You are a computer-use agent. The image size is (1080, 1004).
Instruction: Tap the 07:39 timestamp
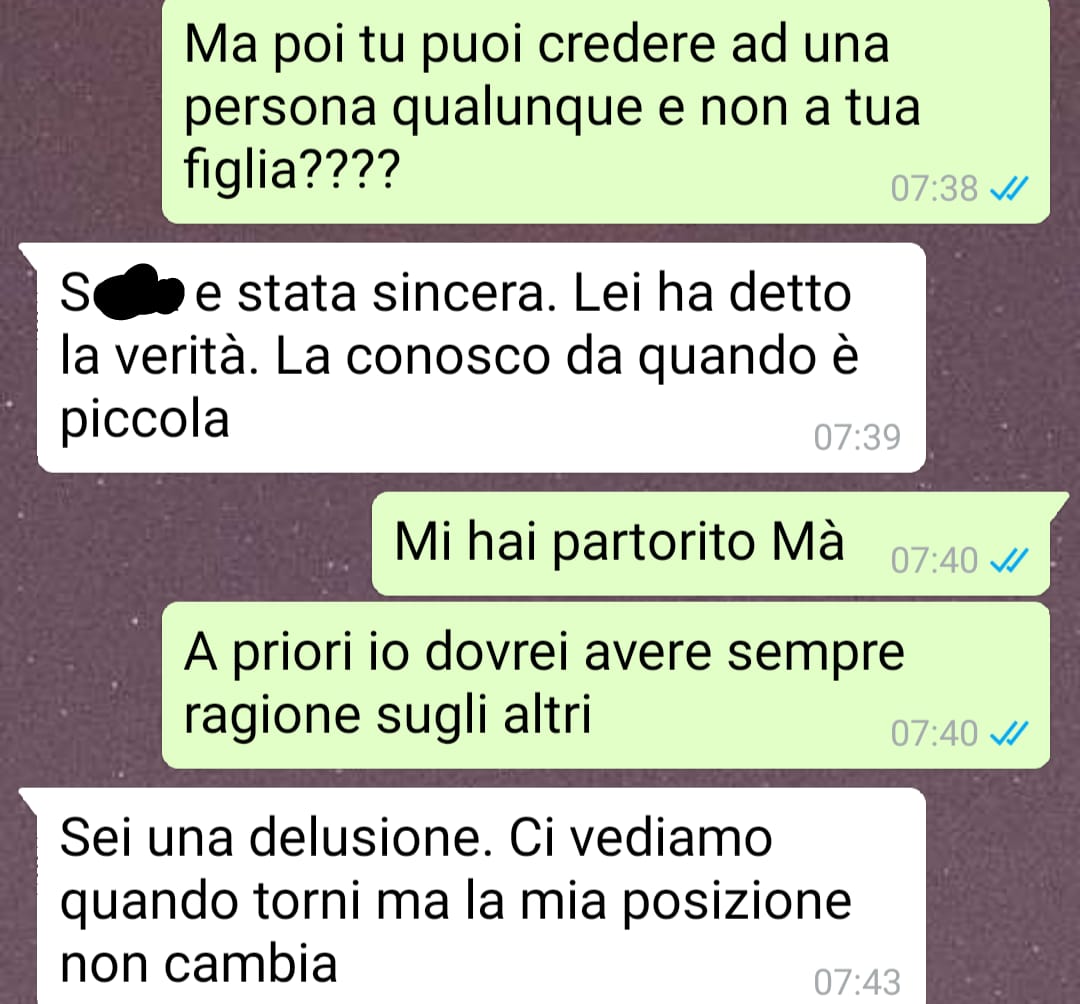857,437
